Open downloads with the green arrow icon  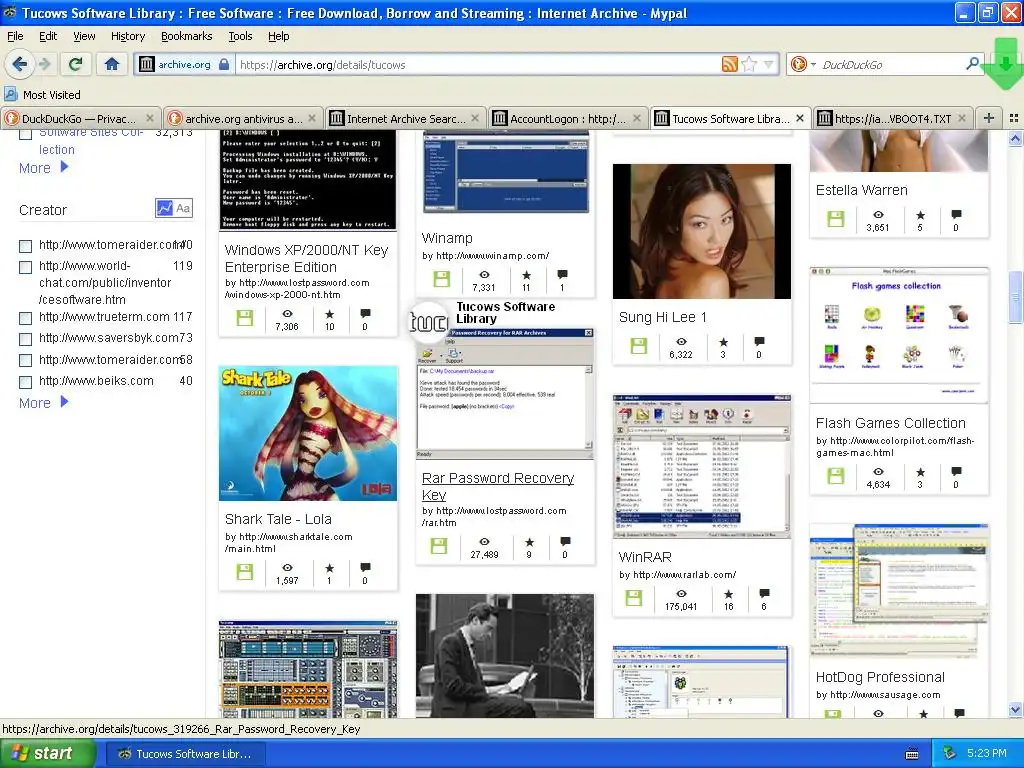click(1005, 64)
